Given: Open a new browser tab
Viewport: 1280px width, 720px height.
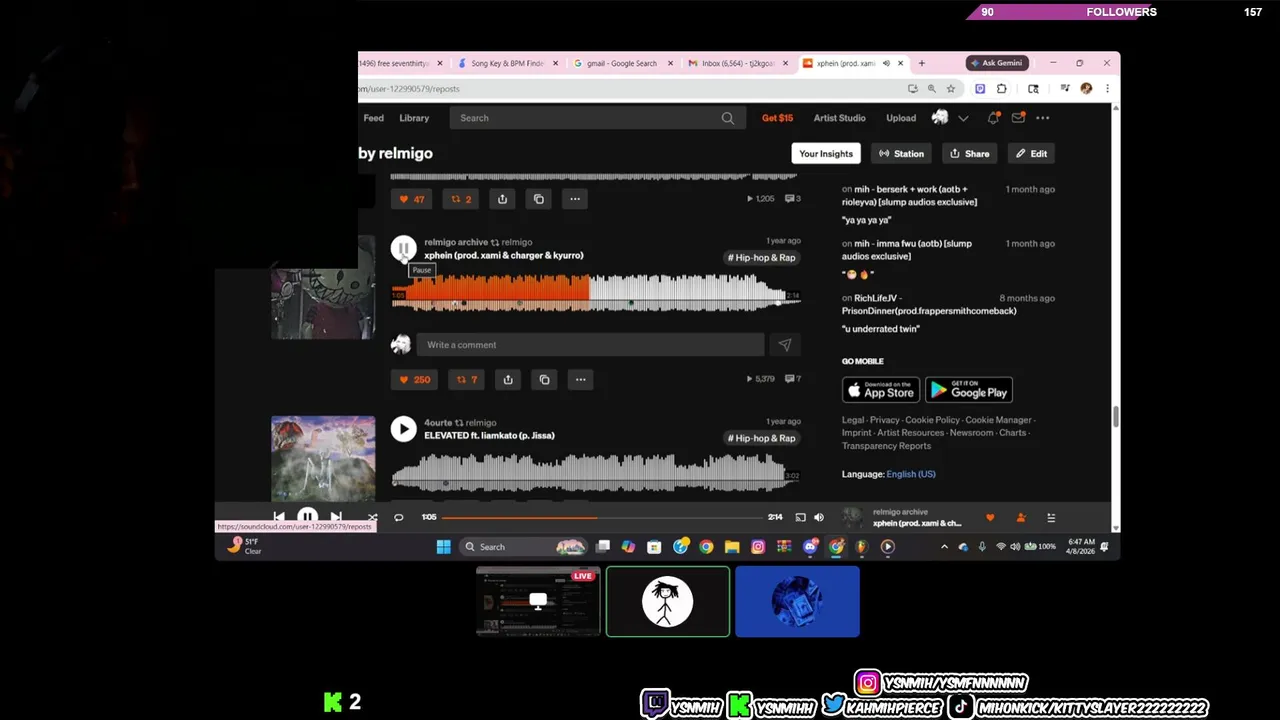Looking at the screenshot, I should pos(921,63).
